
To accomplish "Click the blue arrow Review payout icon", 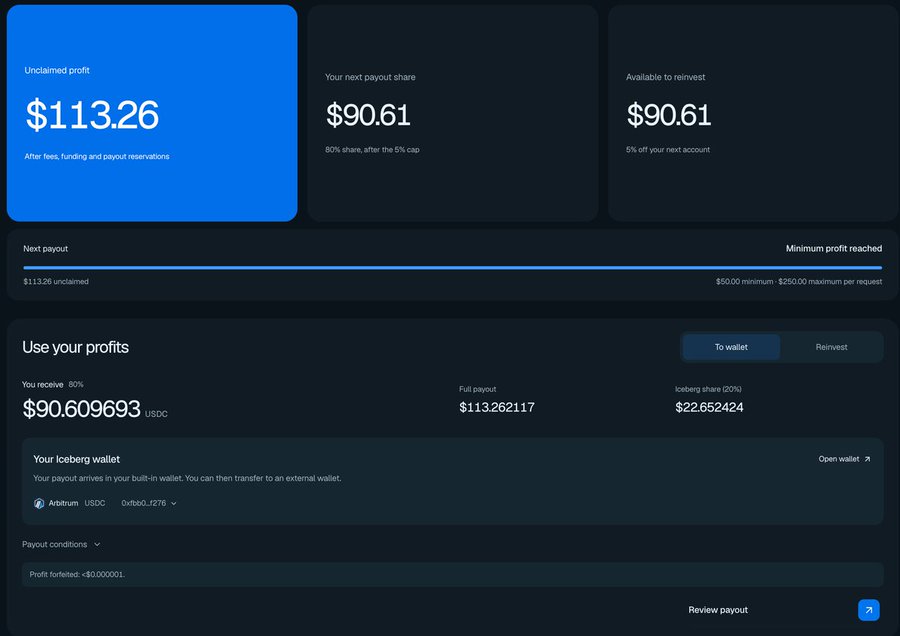I will pos(868,610).
